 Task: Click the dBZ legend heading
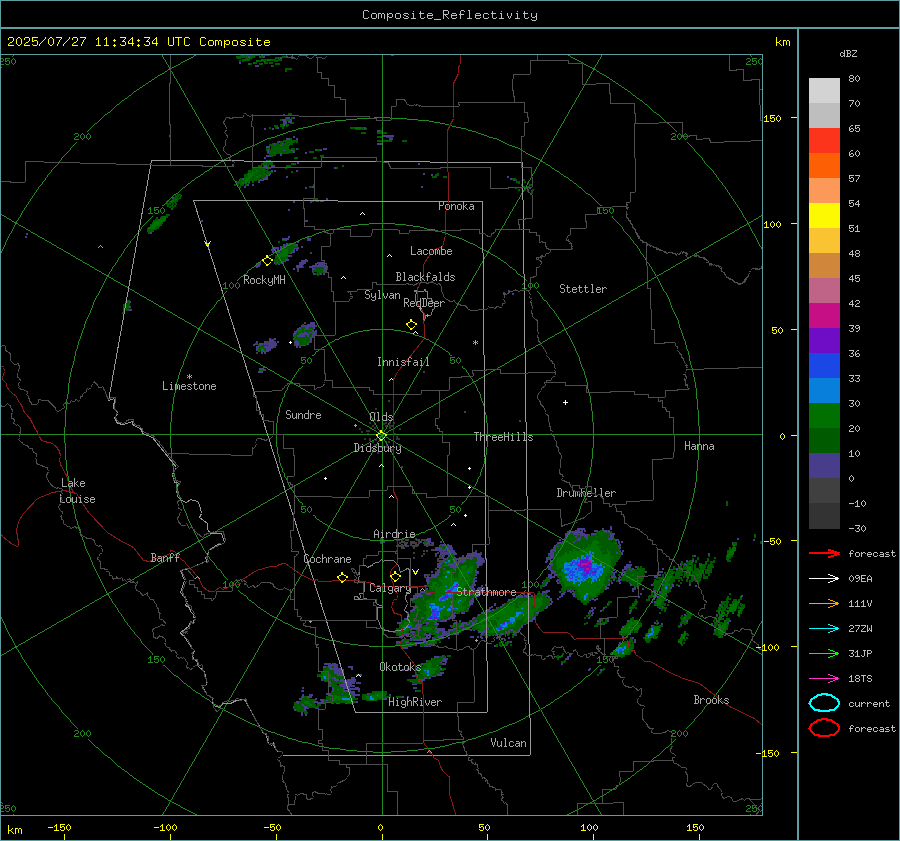[848, 54]
